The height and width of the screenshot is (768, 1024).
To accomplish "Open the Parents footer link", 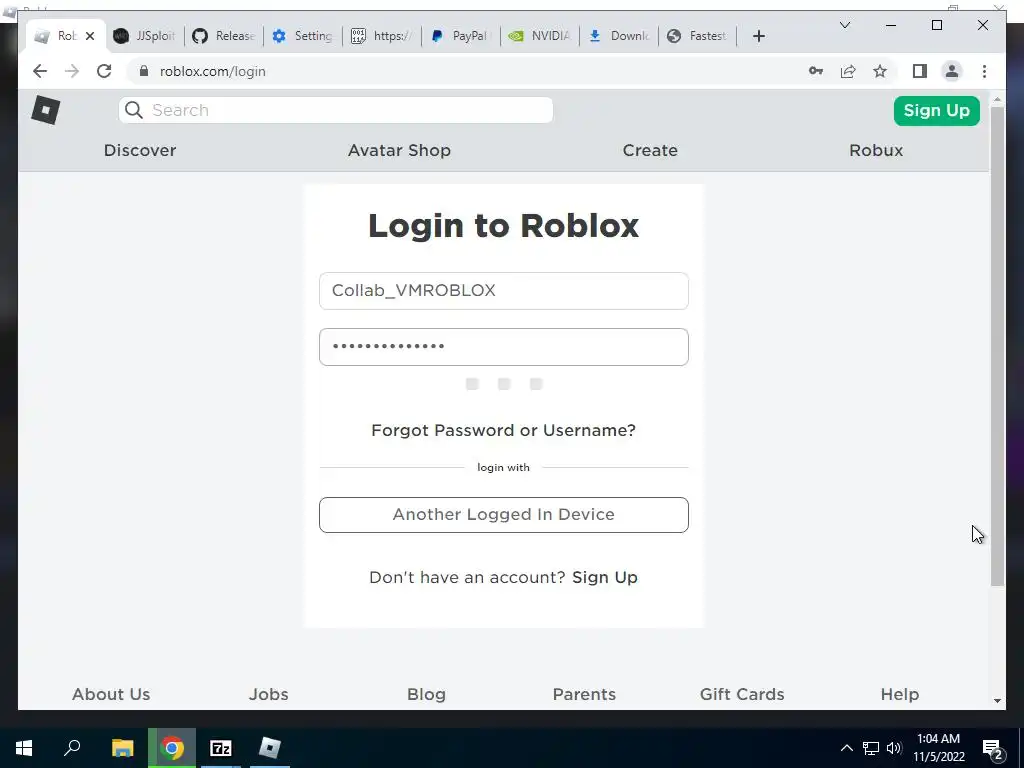I will pyautogui.click(x=584, y=694).
